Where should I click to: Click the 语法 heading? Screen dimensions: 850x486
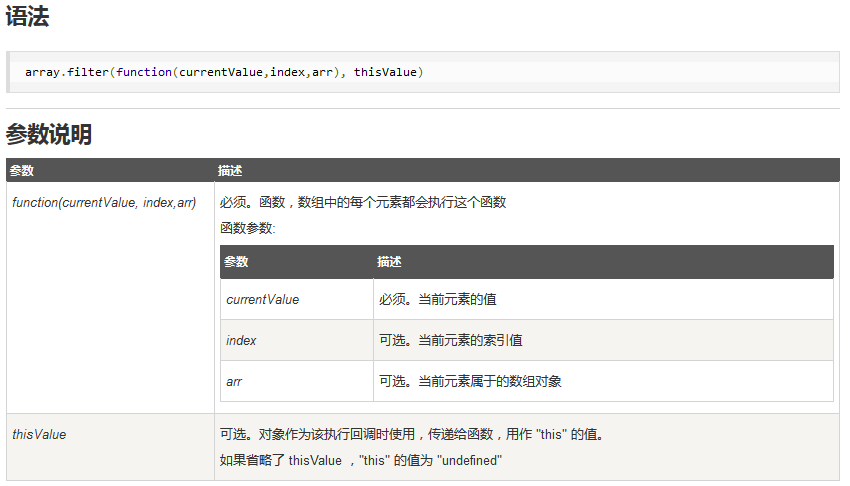click(27, 16)
